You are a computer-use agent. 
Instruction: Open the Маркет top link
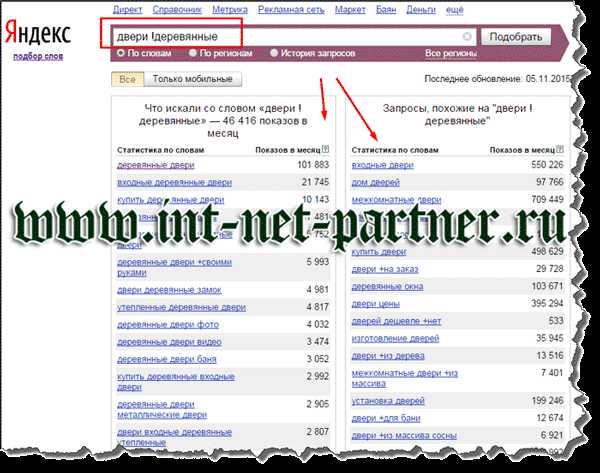[x=350, y=10]
